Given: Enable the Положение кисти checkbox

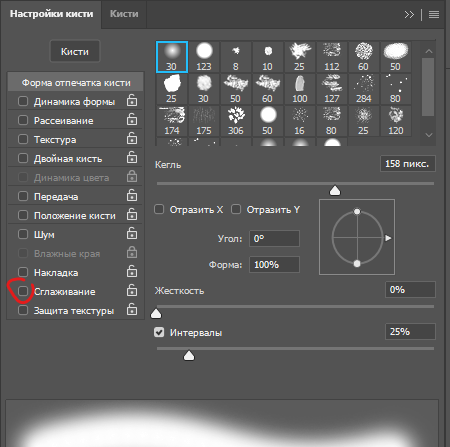Looking at the screenshot, I should (x=23, y=215).
